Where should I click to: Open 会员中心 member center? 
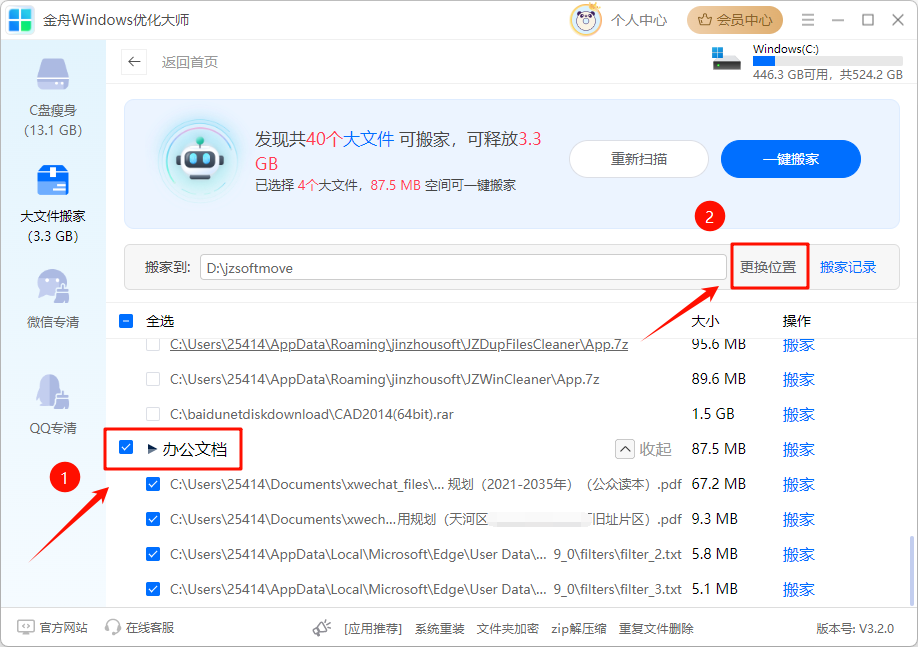[735, 20]
